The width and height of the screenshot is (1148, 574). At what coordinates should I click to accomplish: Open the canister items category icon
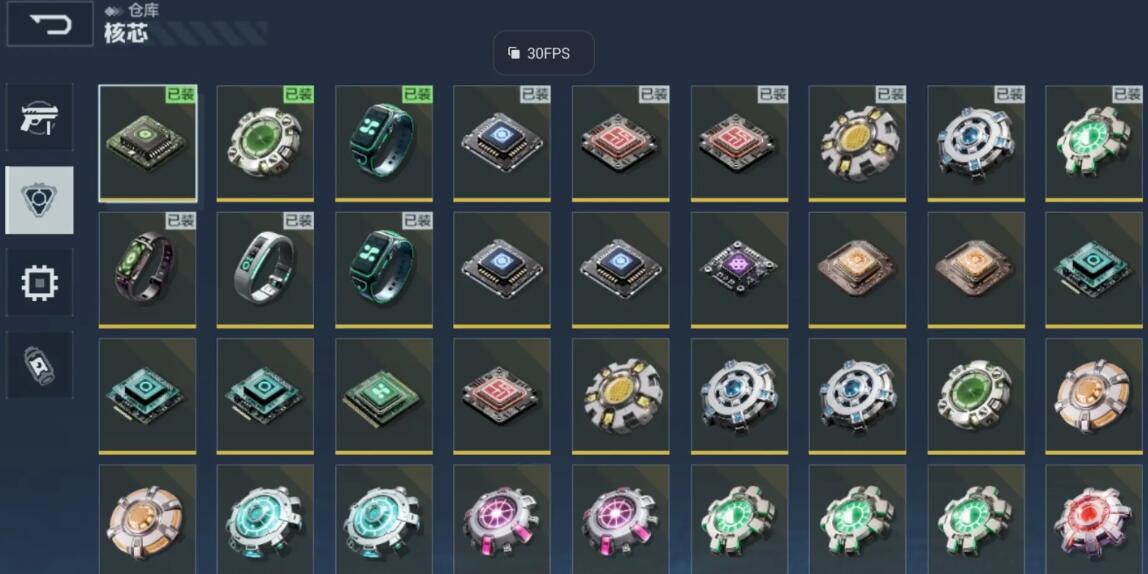40,365
